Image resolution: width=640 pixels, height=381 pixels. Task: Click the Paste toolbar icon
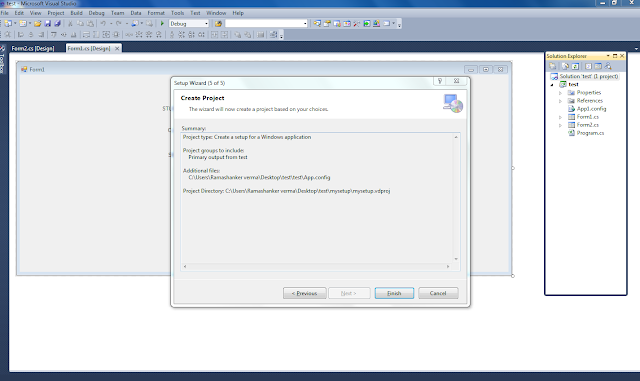(90, 24)
